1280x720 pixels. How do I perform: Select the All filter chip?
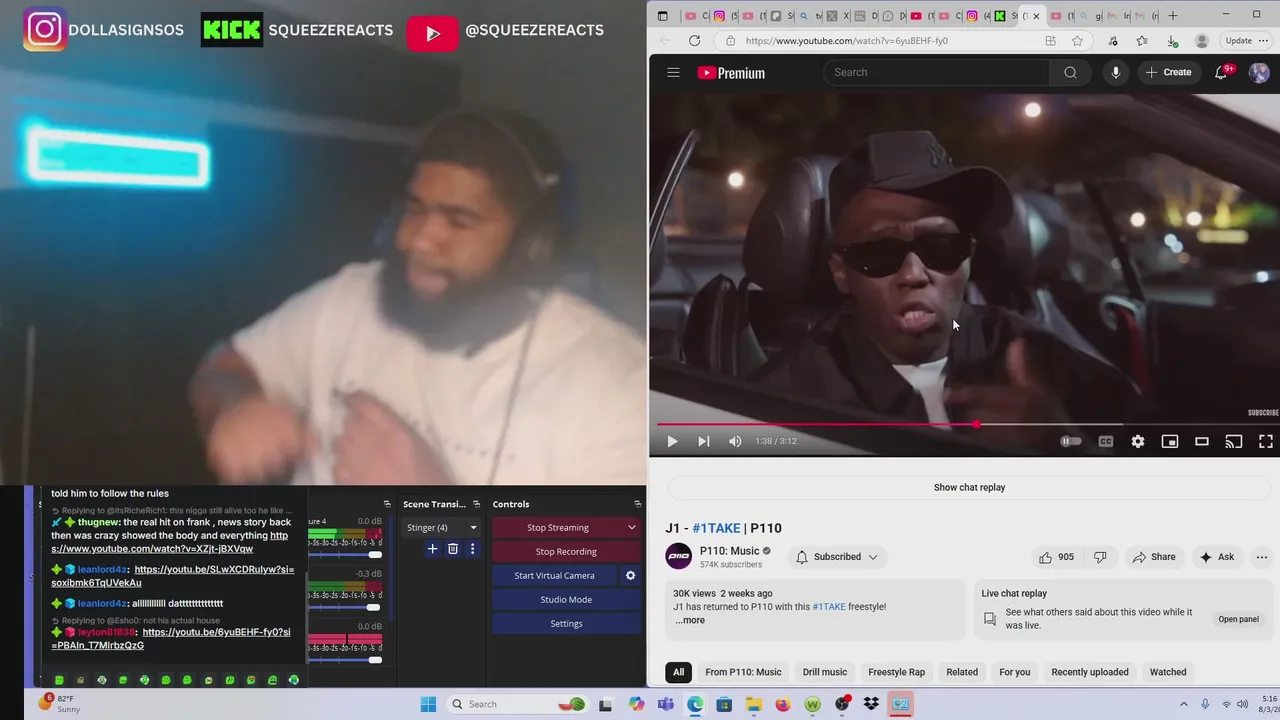[678, 672]
